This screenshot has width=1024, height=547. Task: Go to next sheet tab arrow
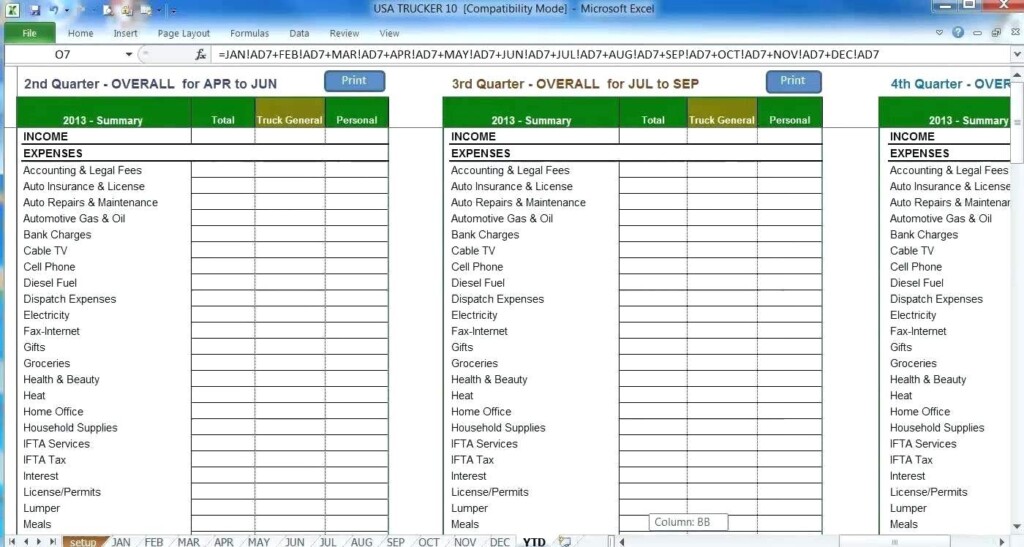pos(39,542)
